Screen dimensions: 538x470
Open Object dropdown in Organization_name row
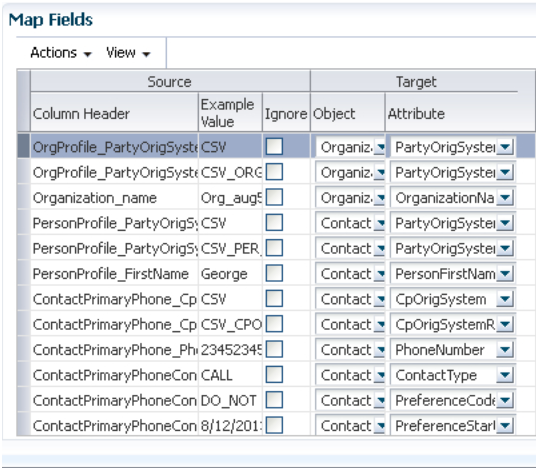[x=379, y=198]
